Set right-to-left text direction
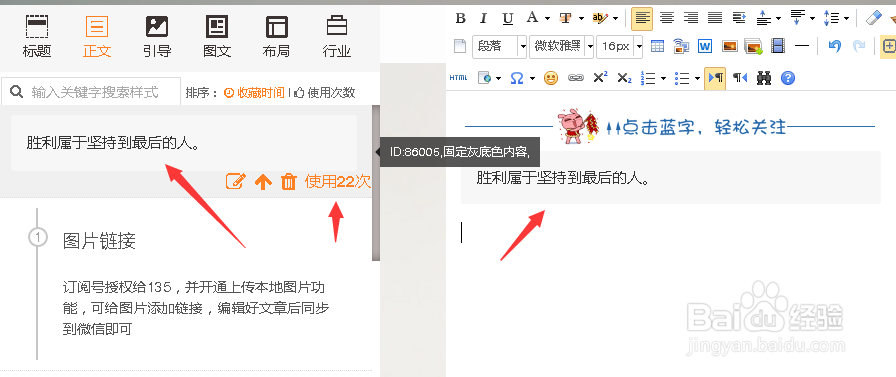 740,78
